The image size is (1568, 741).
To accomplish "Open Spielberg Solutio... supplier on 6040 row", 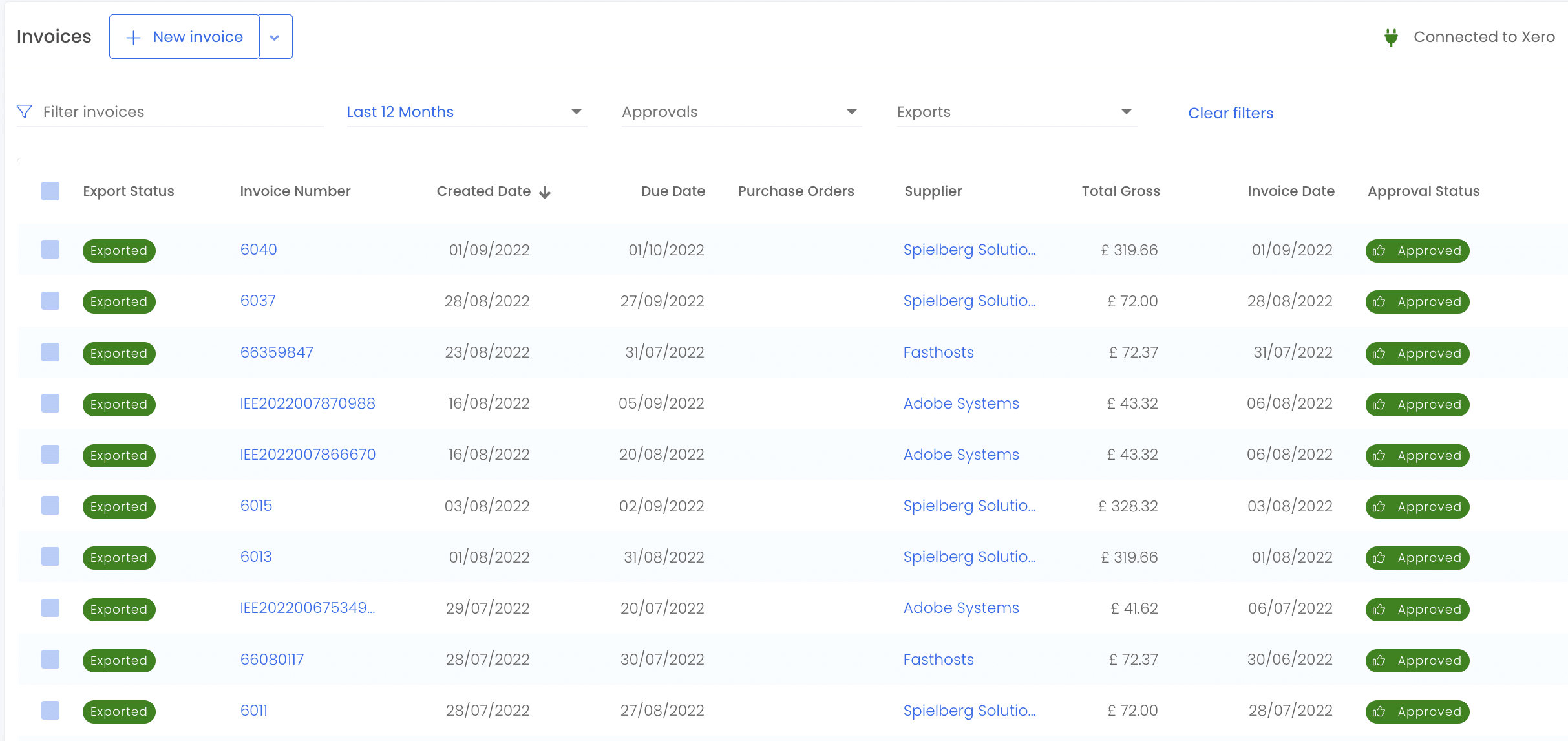I will (969, 250).
